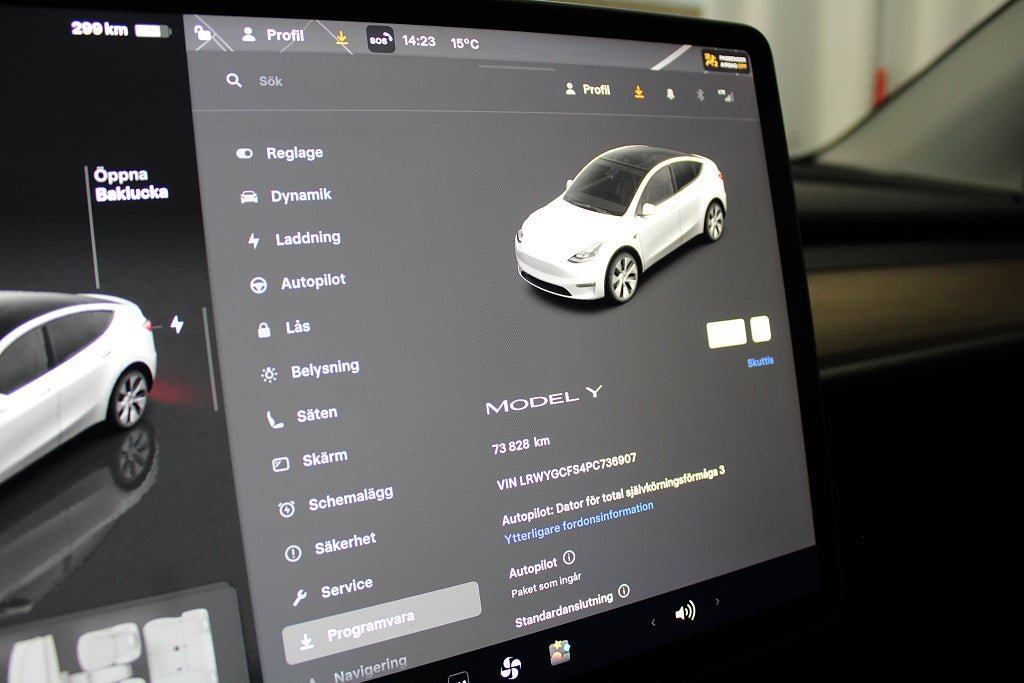This screenshot has width=1024, height=683.
Task: Raise volume with the right chevron
Action: coord(716,602)
